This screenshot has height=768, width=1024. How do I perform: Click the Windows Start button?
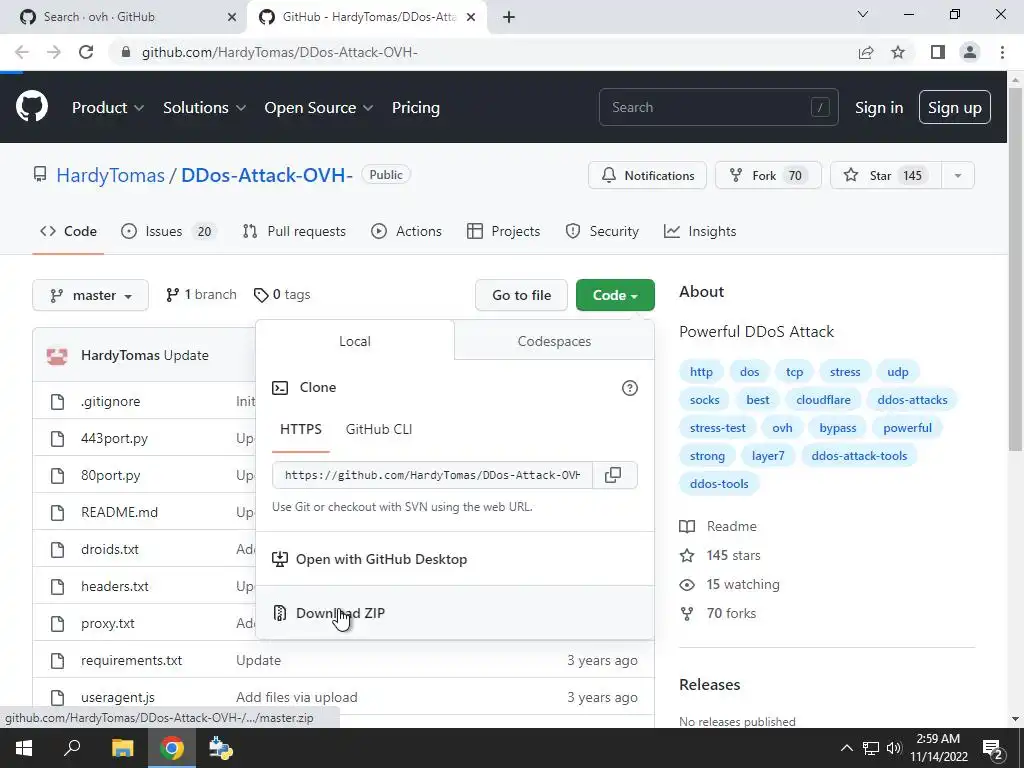(24, 748)
